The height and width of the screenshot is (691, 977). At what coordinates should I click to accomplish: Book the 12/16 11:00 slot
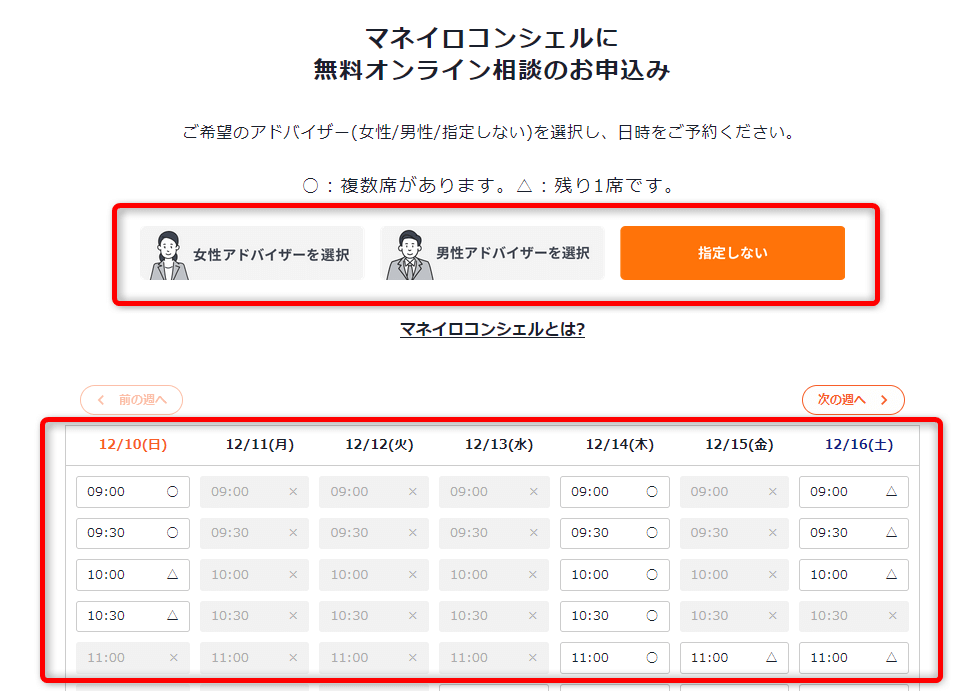(x=854, y=657)
